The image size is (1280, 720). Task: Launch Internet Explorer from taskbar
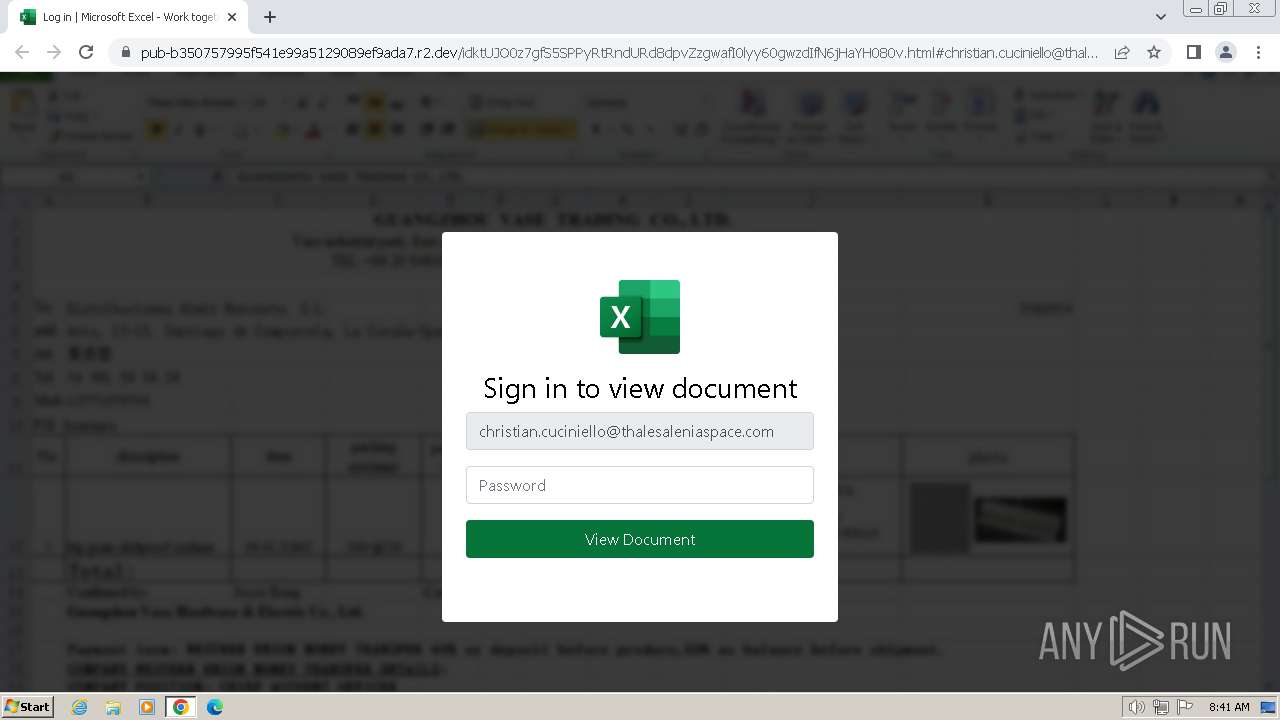pyautogui.click(x=80, y=707)
